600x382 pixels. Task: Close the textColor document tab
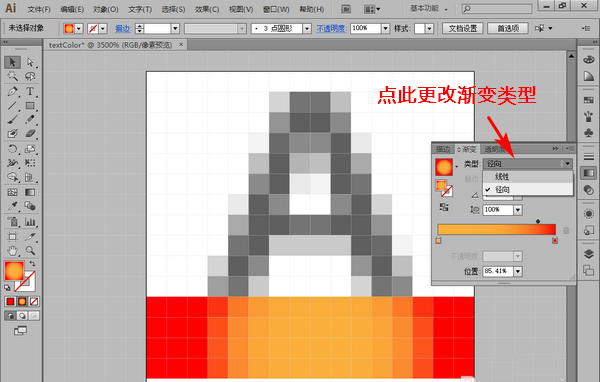pyautogui.click(x=181, y=45)
